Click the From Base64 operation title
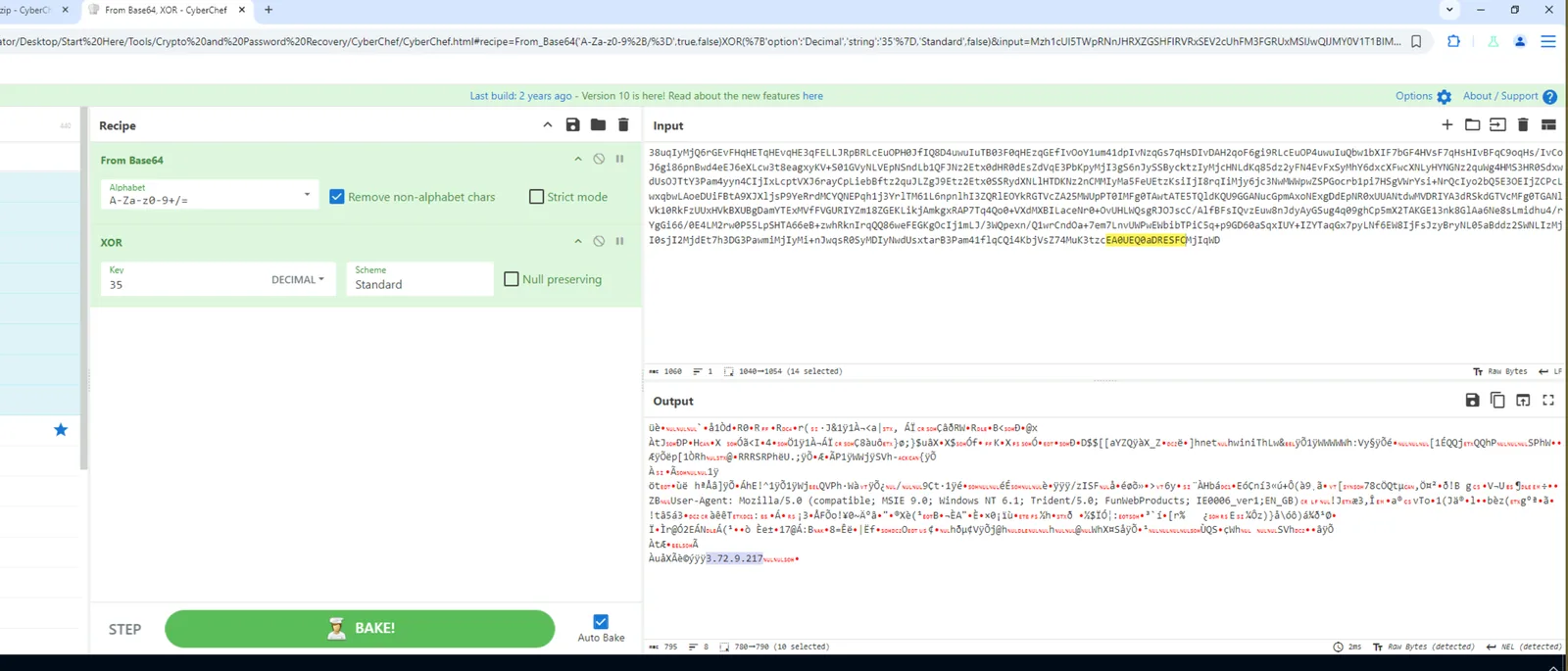The width and height of the screenshot is (1568, 671). 131,160
